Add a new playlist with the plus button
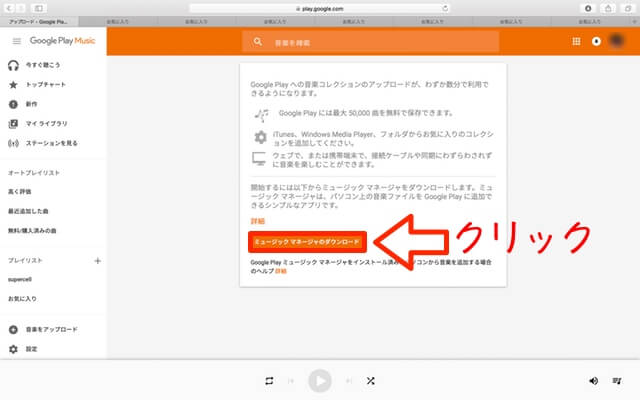Screen dimensions: 640x400 coord(97,260)
